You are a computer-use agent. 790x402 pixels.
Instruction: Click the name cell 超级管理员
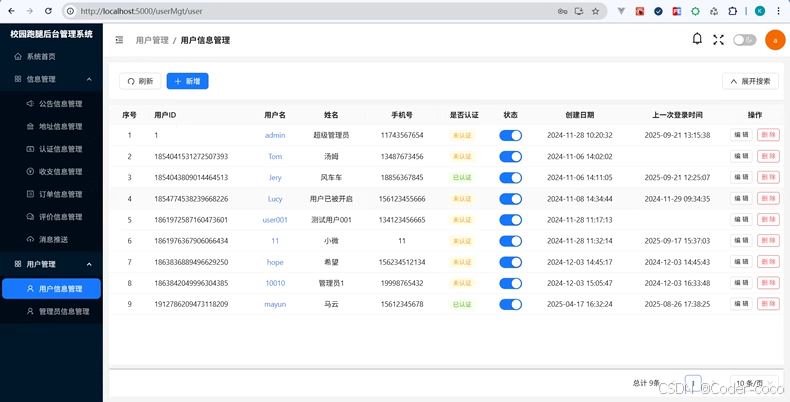click(x=331, y=135)
